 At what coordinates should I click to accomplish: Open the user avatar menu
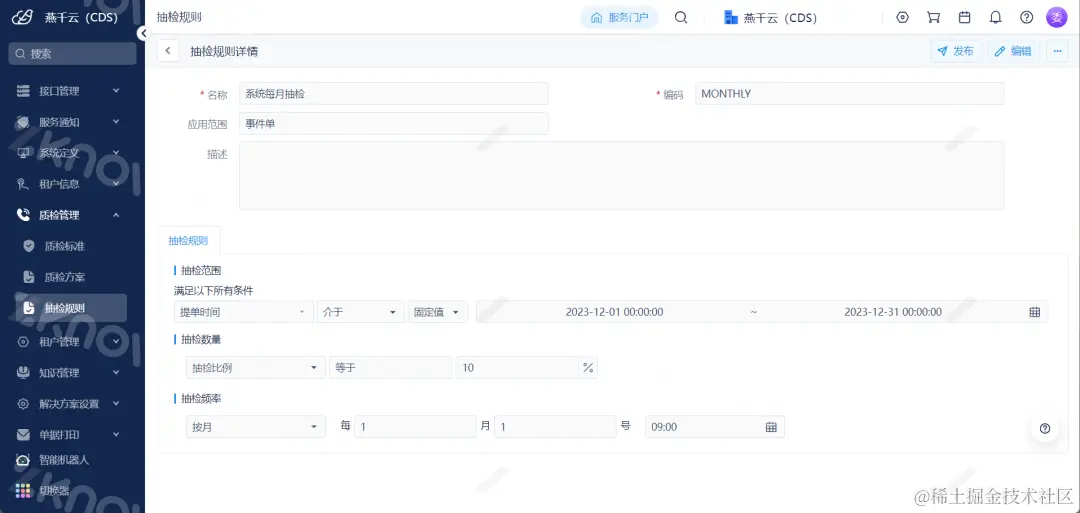click(x=1057, y=17)
